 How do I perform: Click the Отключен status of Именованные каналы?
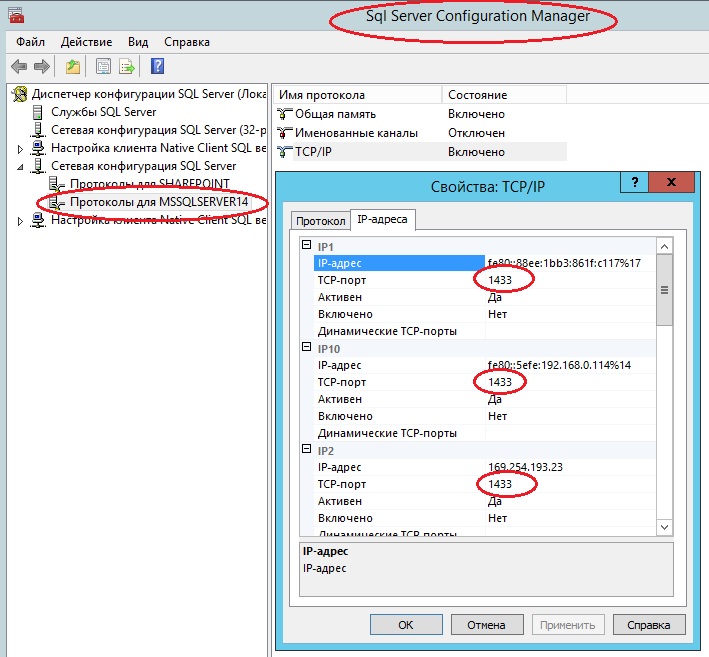476,132
